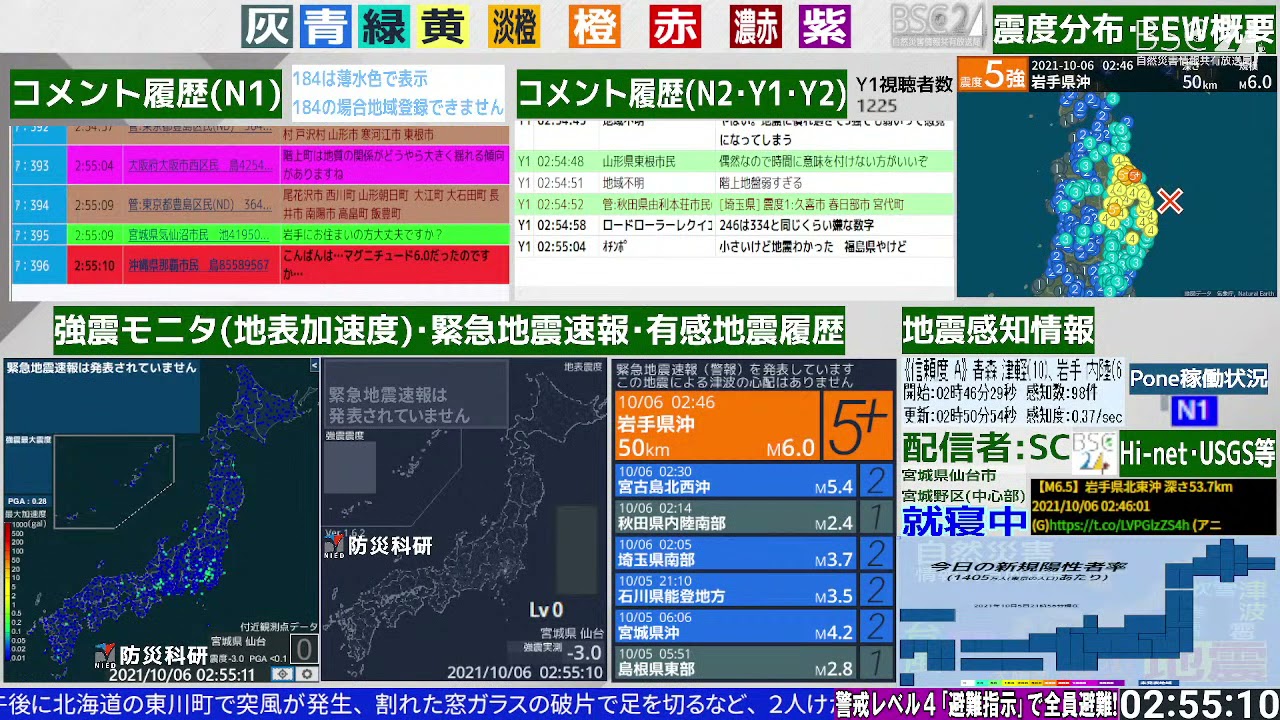Screen dimensions: 1280x720
Task: Select the 島根県東部 M2.8 history entry
Action: pos(735,662)
